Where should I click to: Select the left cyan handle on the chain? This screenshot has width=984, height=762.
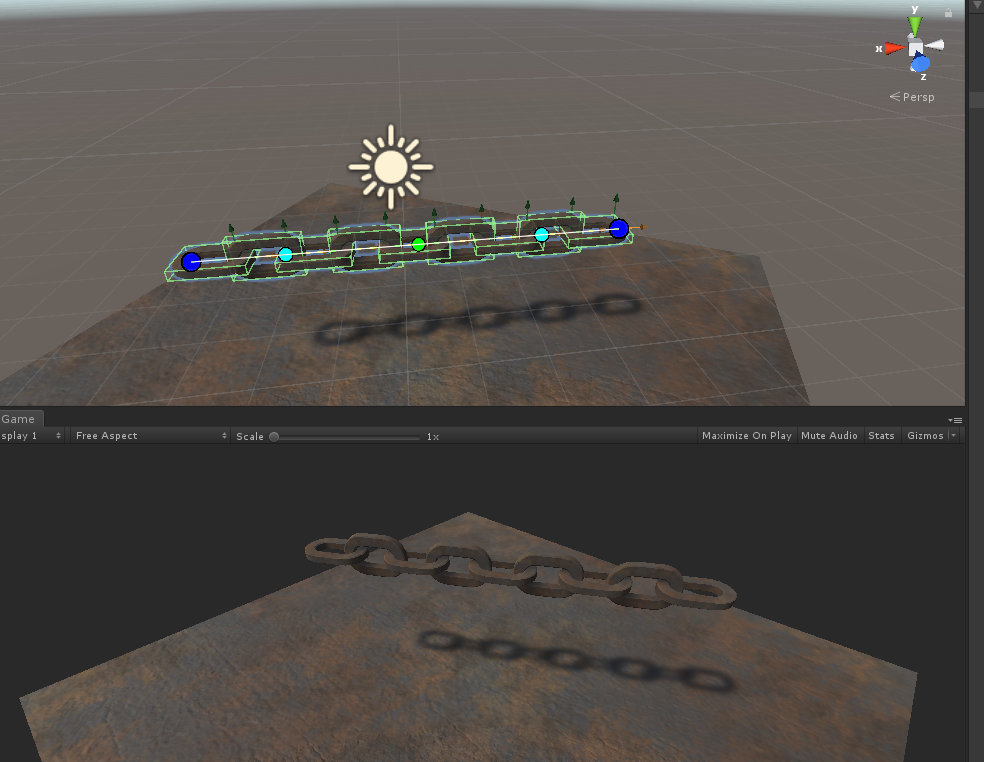[286, 254]
